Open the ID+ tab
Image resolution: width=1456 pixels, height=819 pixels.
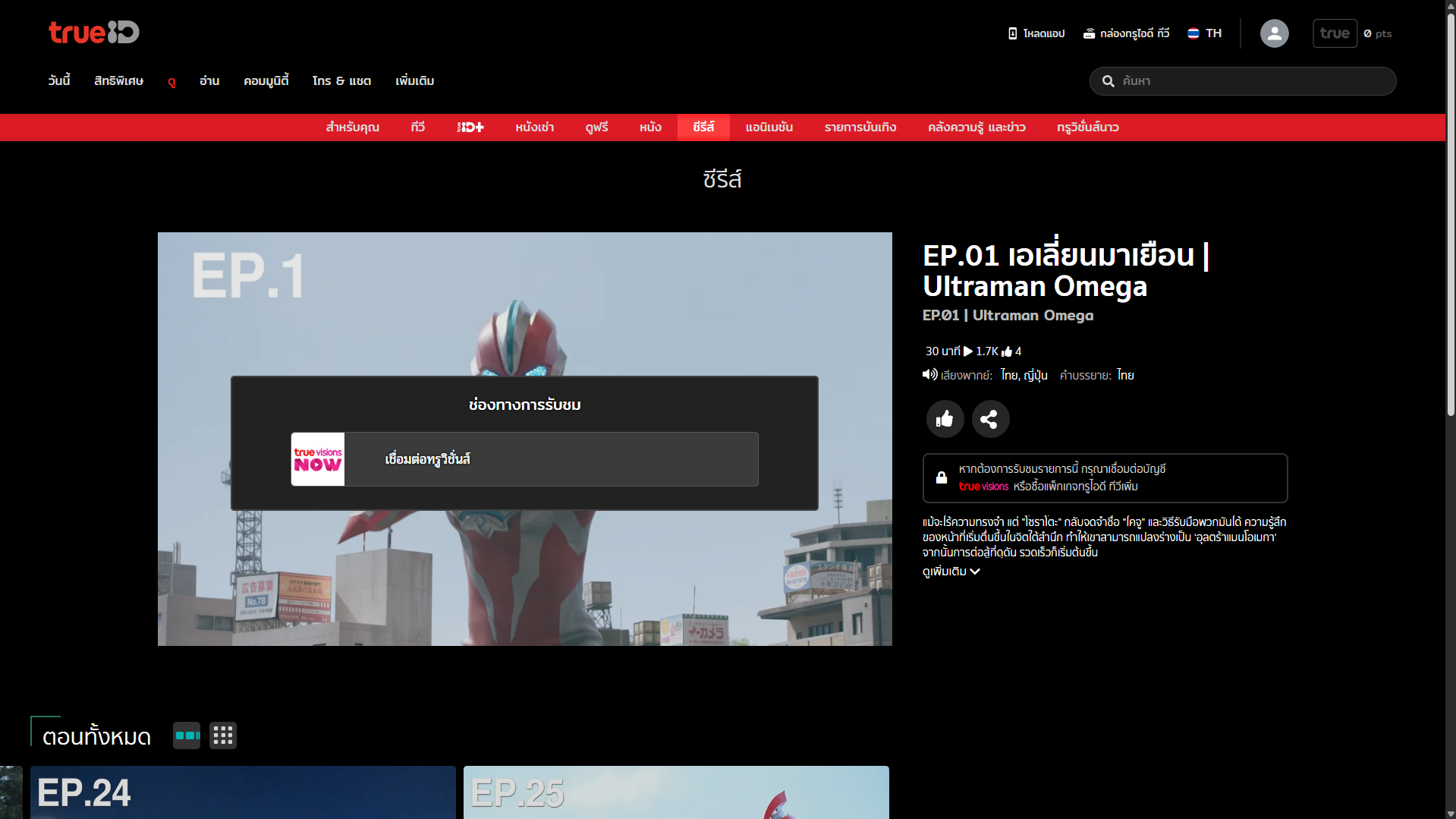point(470,128)
